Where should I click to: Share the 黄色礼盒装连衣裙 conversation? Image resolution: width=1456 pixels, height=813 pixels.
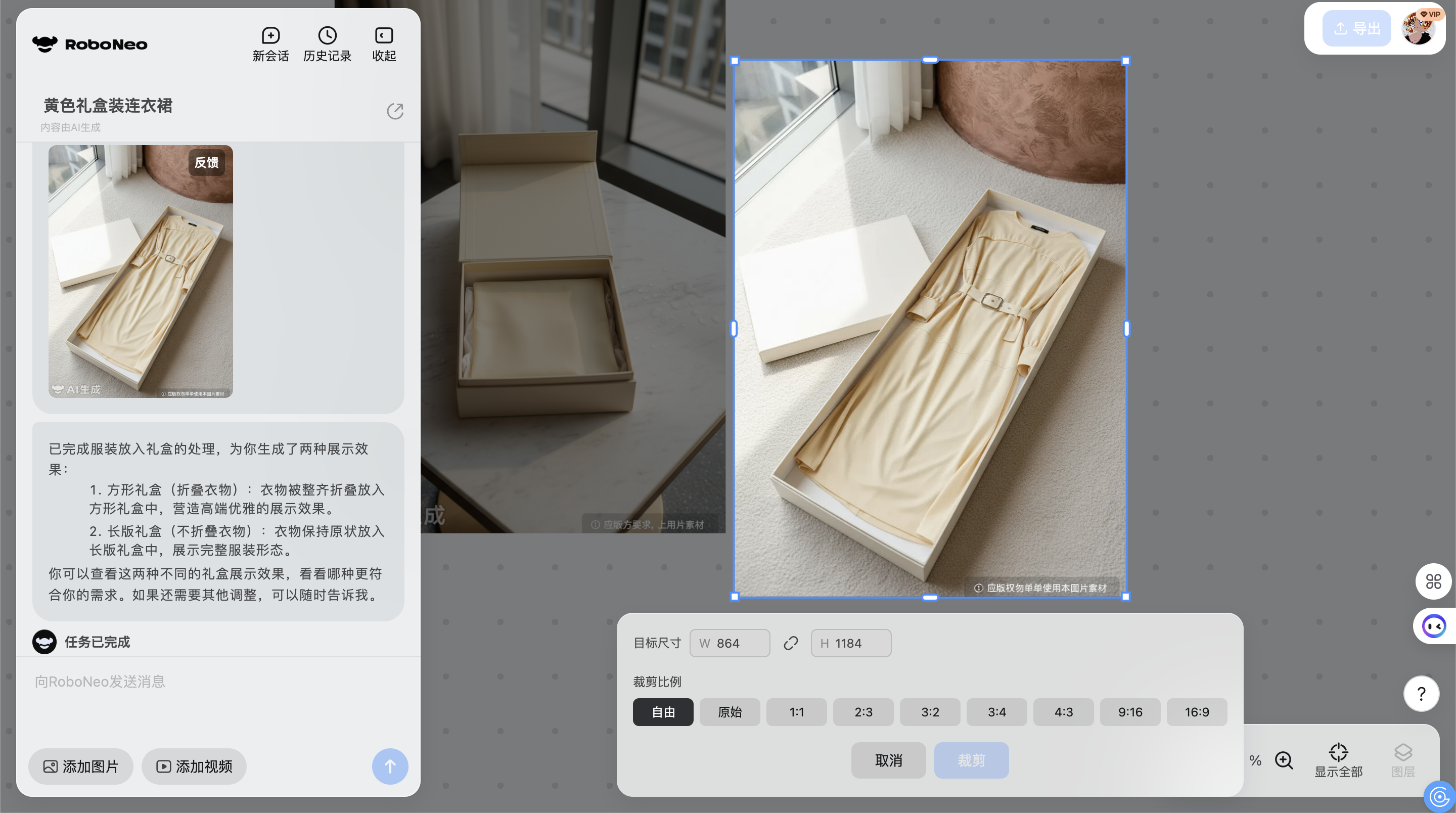394,111
